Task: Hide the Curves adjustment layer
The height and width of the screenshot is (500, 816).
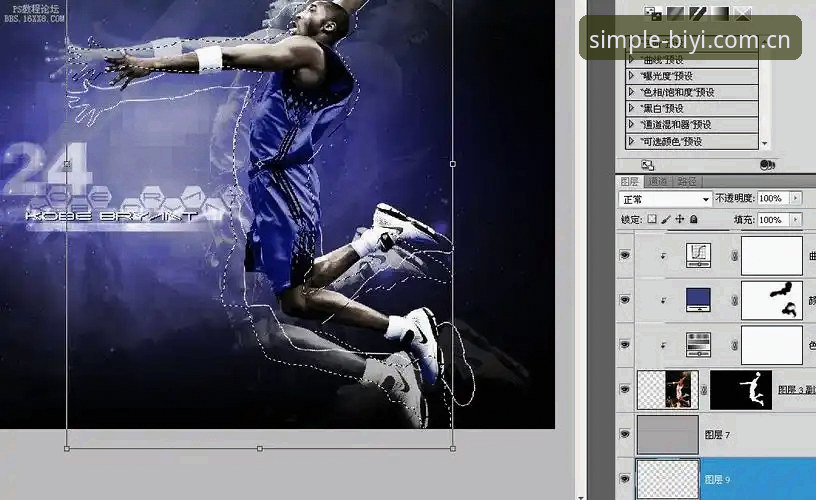Action: [624, 255]
